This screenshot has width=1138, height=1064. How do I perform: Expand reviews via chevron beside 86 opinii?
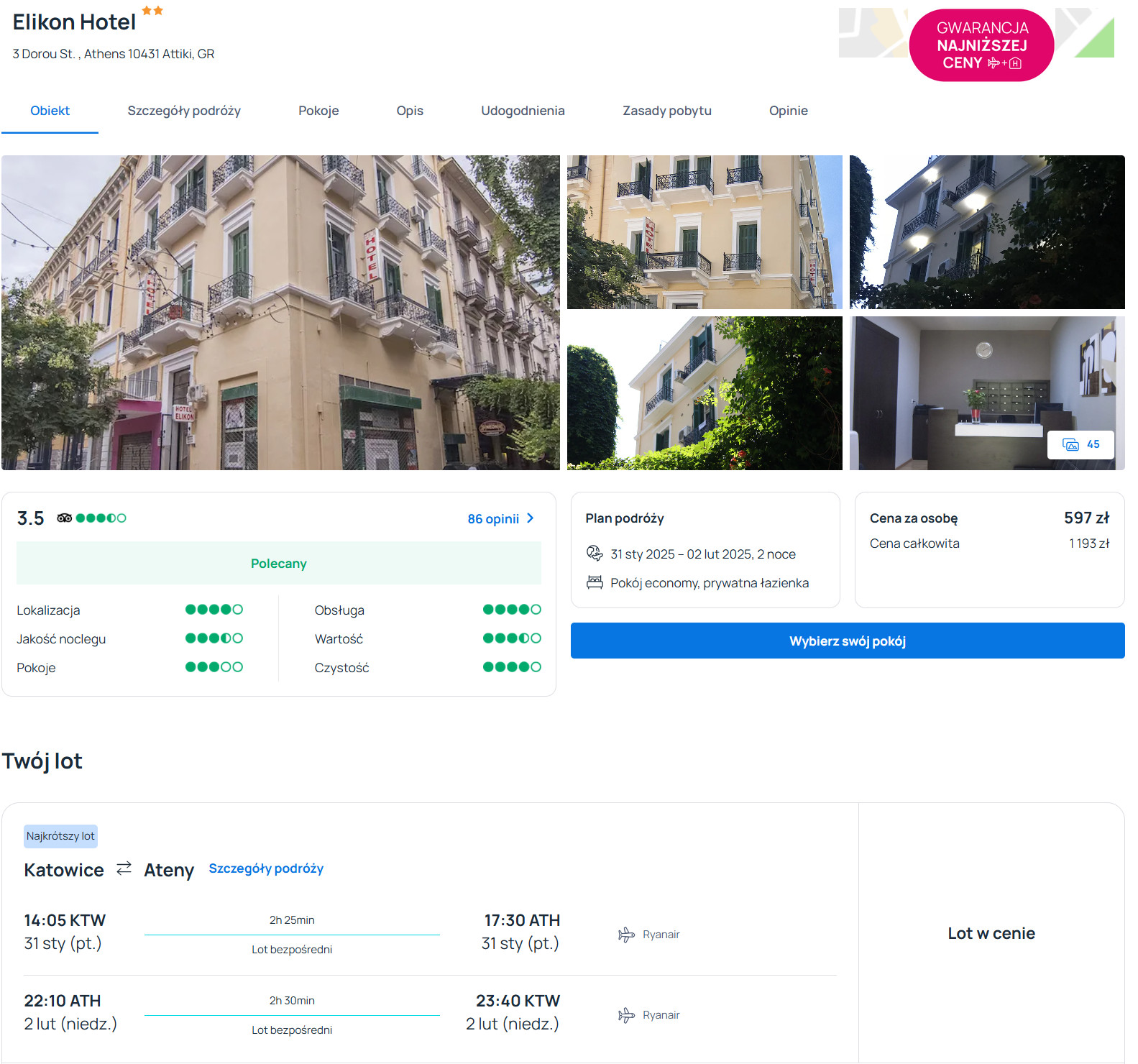[x=531, y=518]
